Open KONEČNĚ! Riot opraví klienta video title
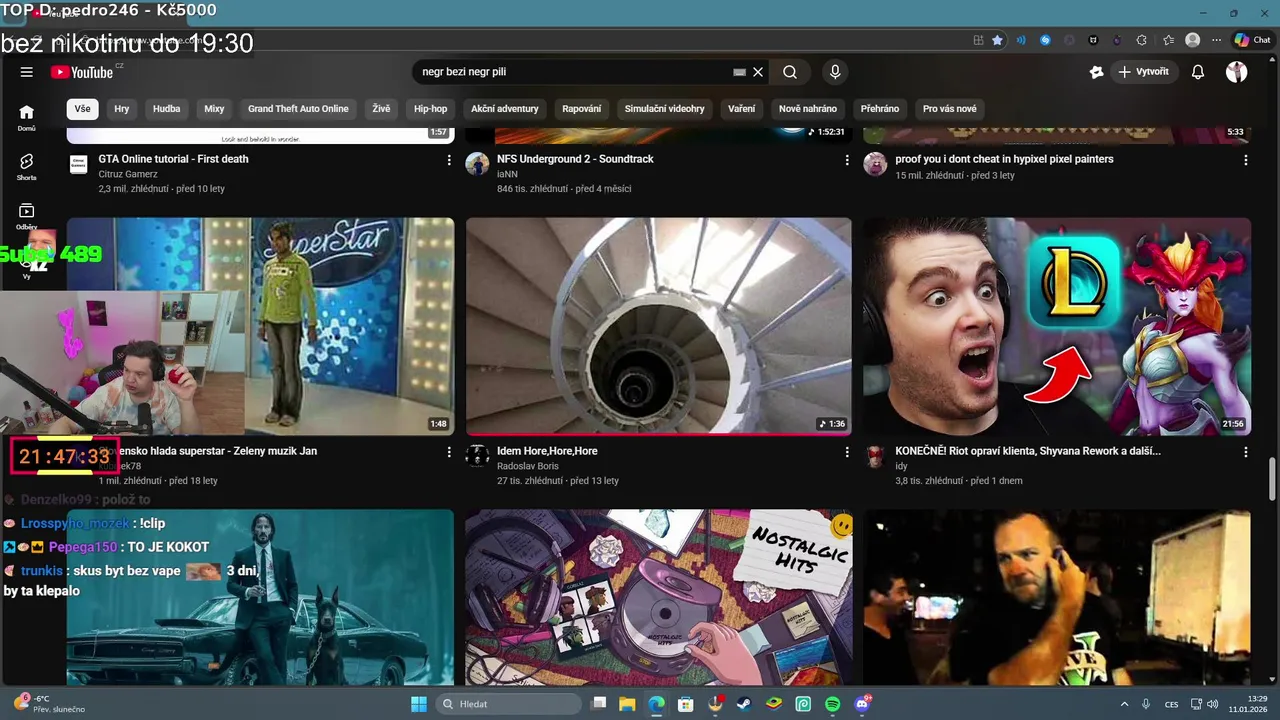Image resolution: width=1280 pixels, height=720 pixels. pyautogui.click(x=1028, y=451)
